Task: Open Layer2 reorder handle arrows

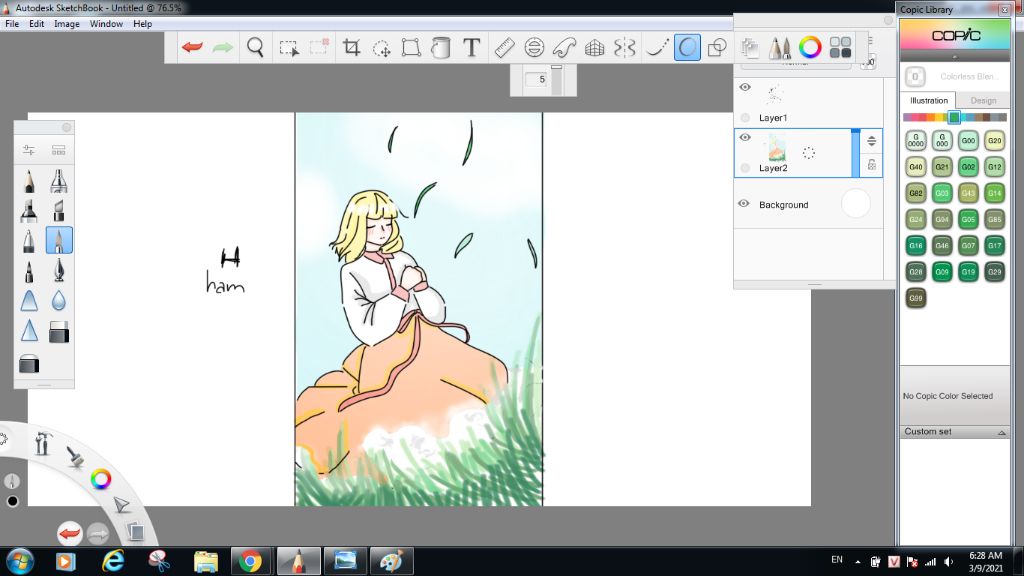Action: (872, 141)
